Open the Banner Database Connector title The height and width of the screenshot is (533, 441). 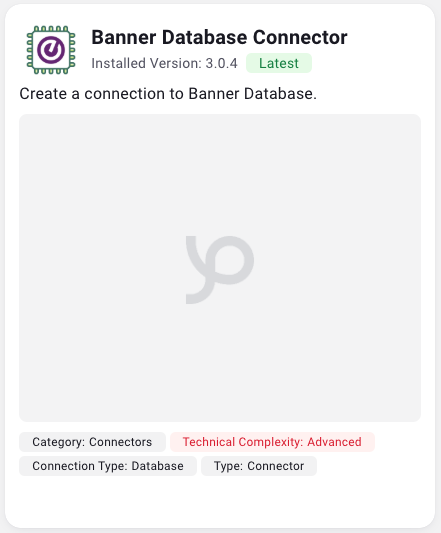(219, 37)
